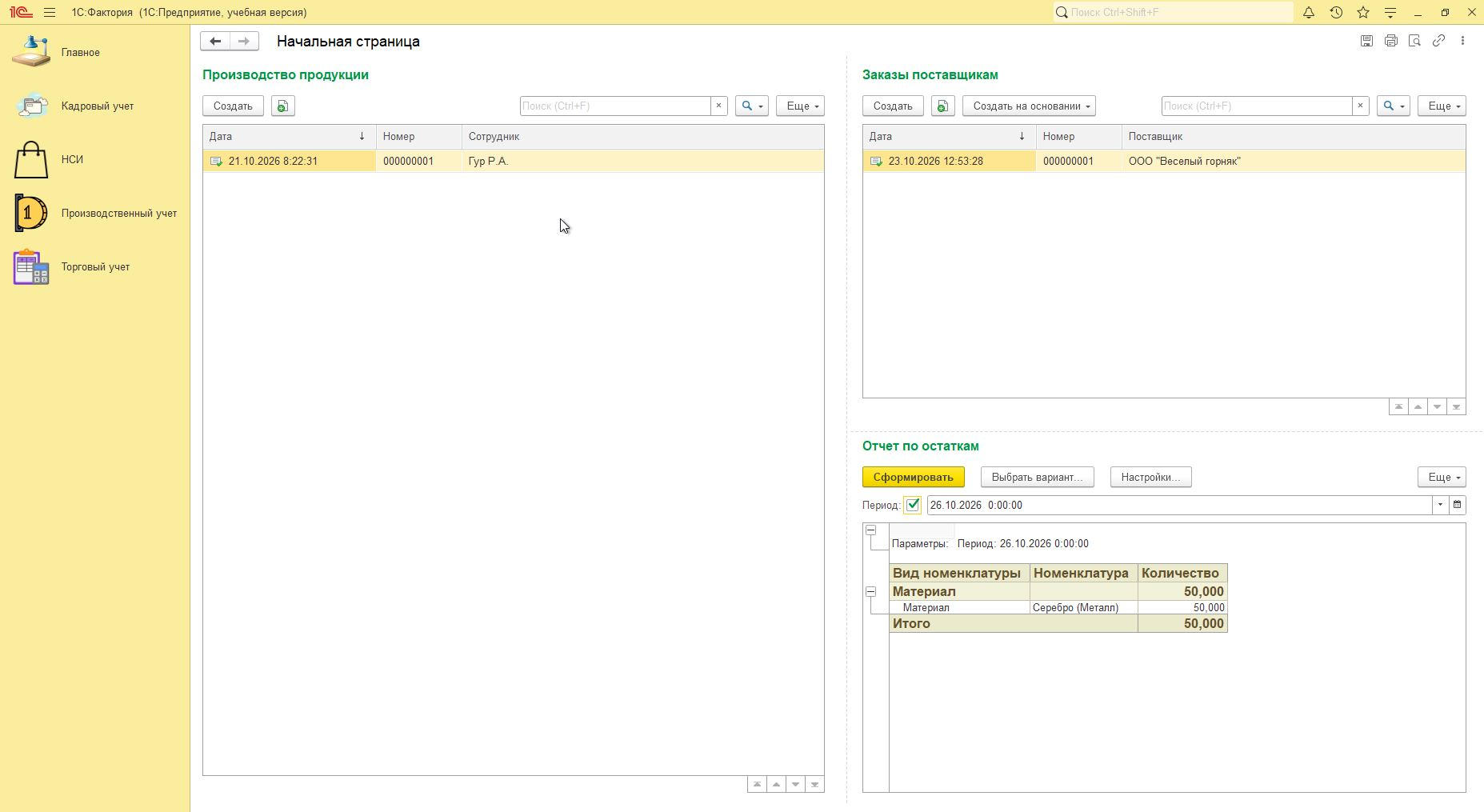
Task: Click Сформировать report button
Action: tap(914, 477)
